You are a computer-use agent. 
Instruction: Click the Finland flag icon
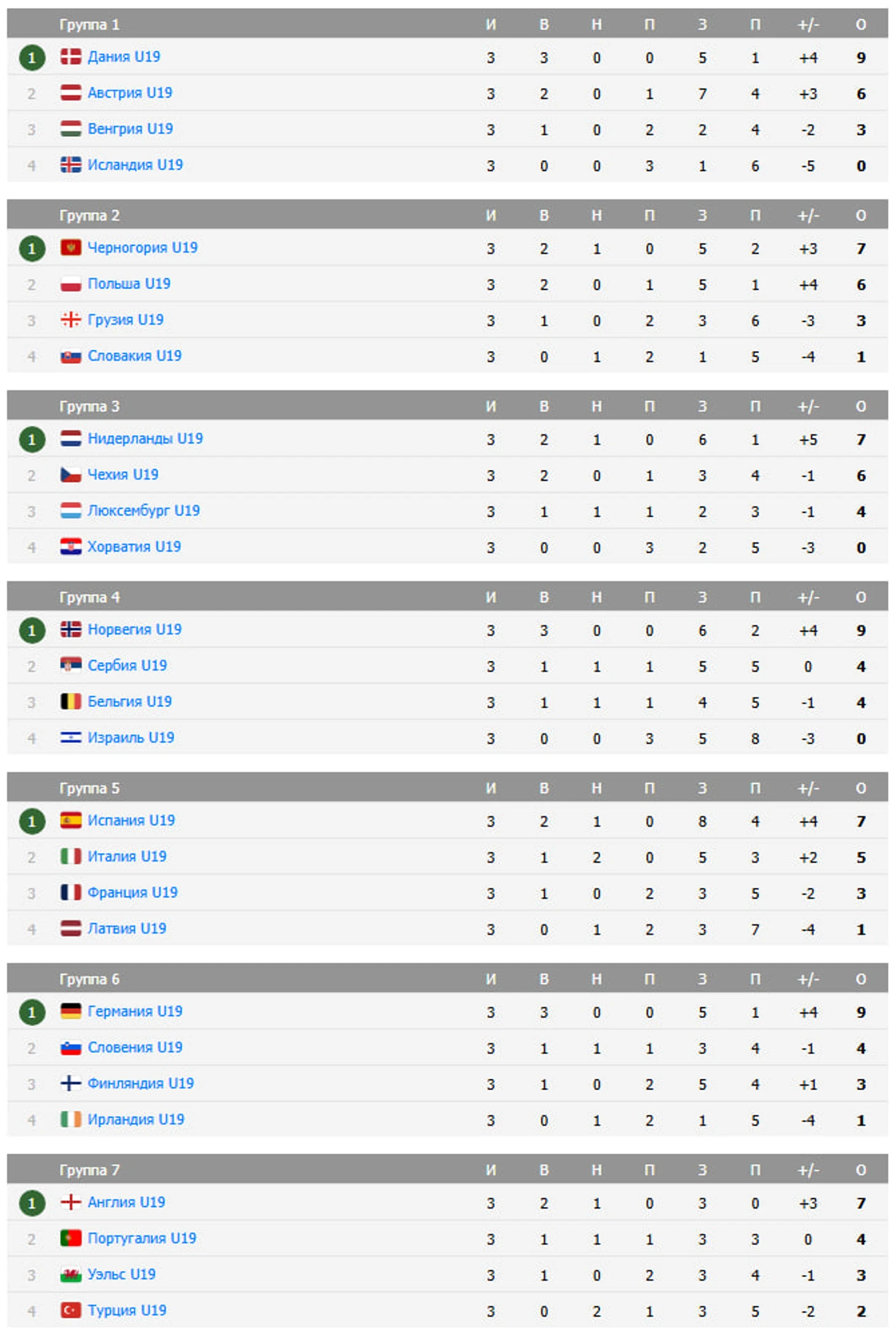point(71,1083)
